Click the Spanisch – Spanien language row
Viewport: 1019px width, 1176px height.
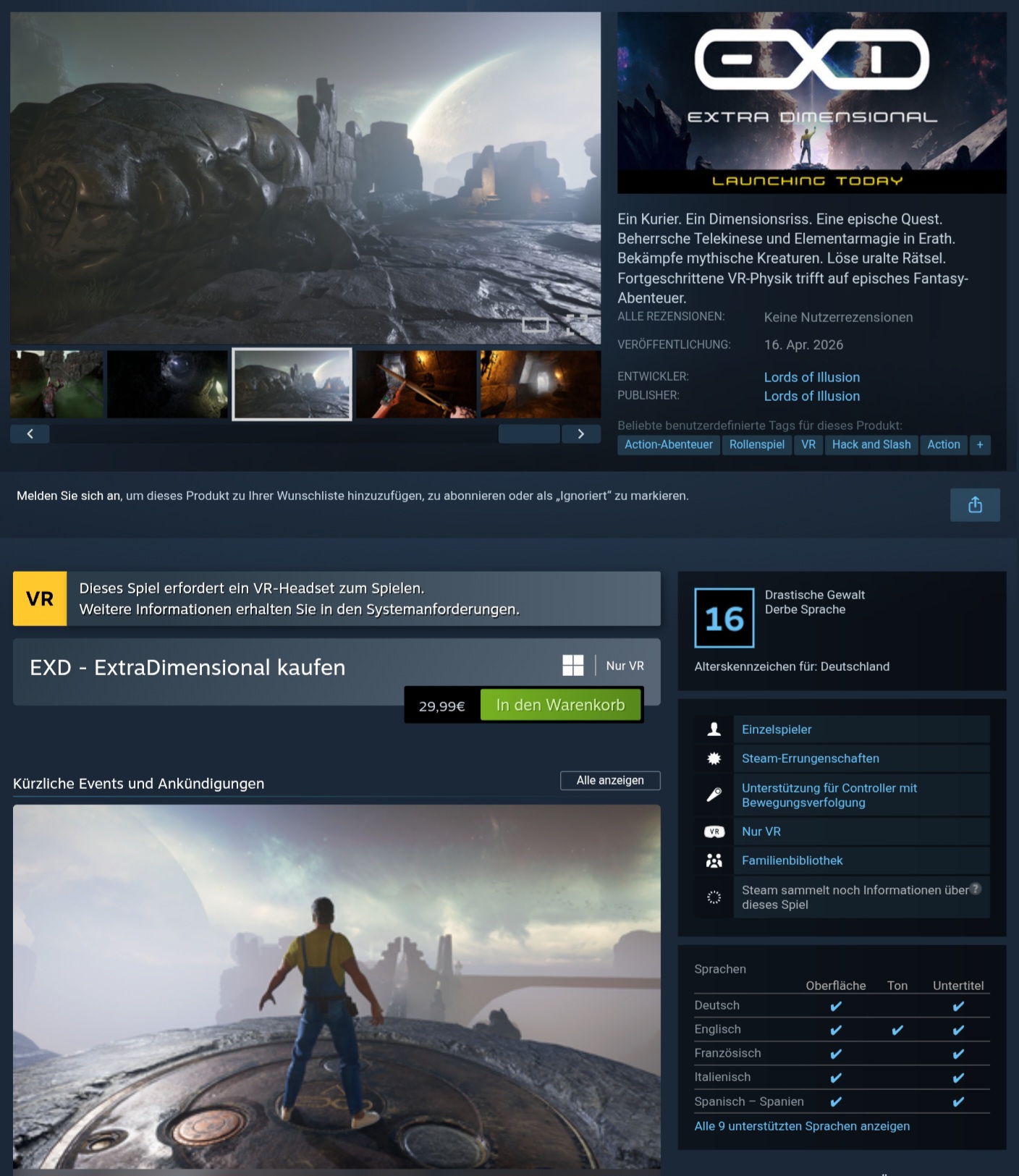pyautogui.click(x=842, y=1101)
